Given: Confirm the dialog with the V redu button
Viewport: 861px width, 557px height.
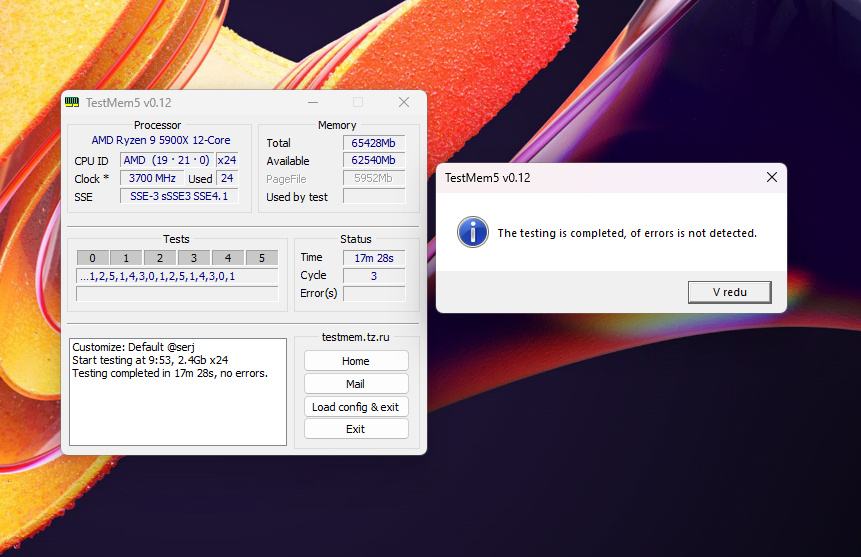Looking at the screenshot, I should pos(729,292).
